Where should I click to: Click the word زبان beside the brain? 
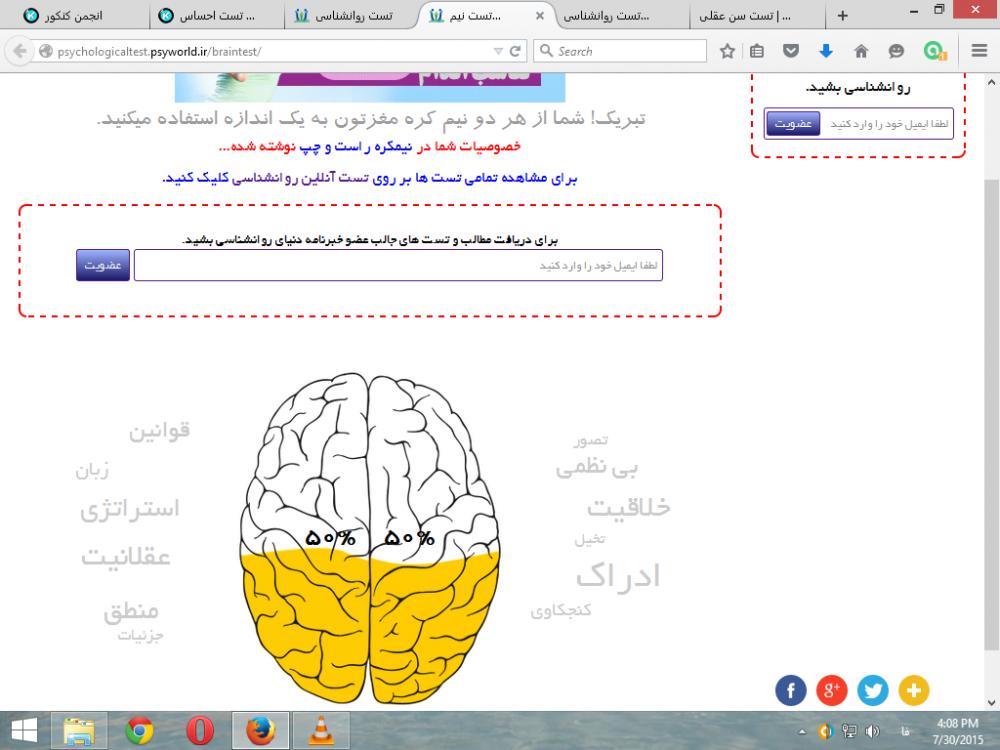(92, 471)
